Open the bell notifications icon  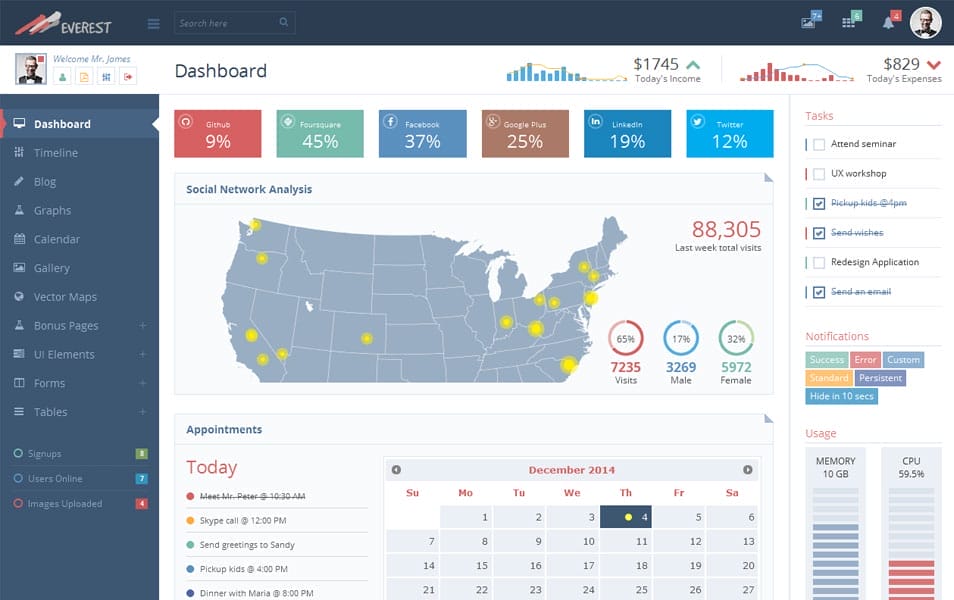coord(888,22)
